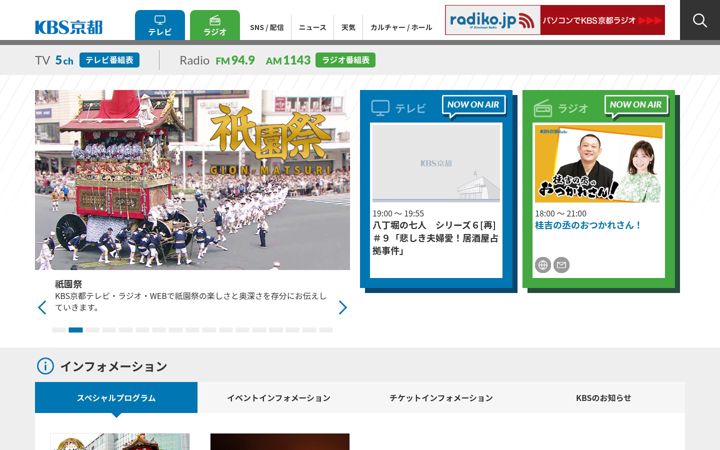Screen dimensions: 720x450
Task: Open the ラジオ番組表 button
Action: point(345,60)
